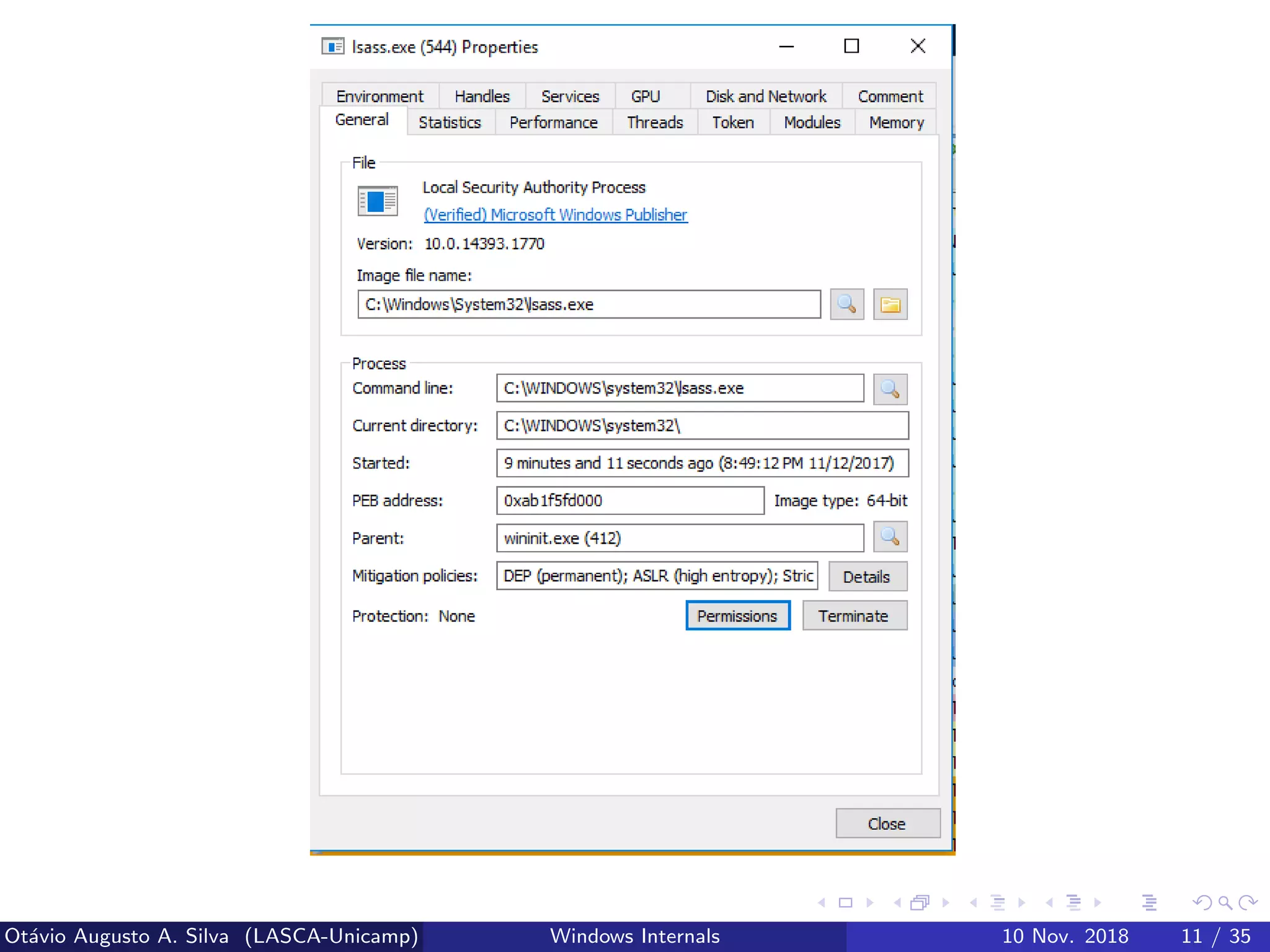
Task: Maximize the lsass.exe Properties window
Action: coord(851,46)
